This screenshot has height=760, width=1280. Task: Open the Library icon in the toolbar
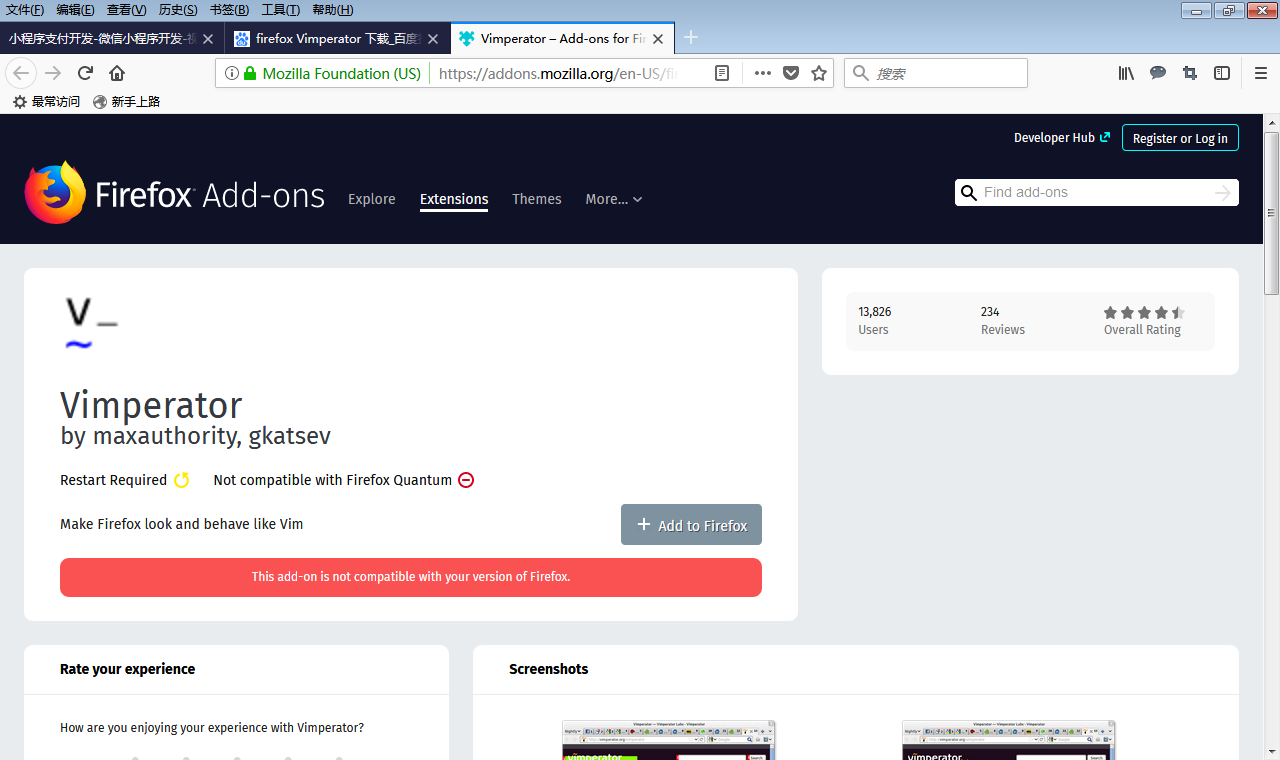coord(1126,73)
